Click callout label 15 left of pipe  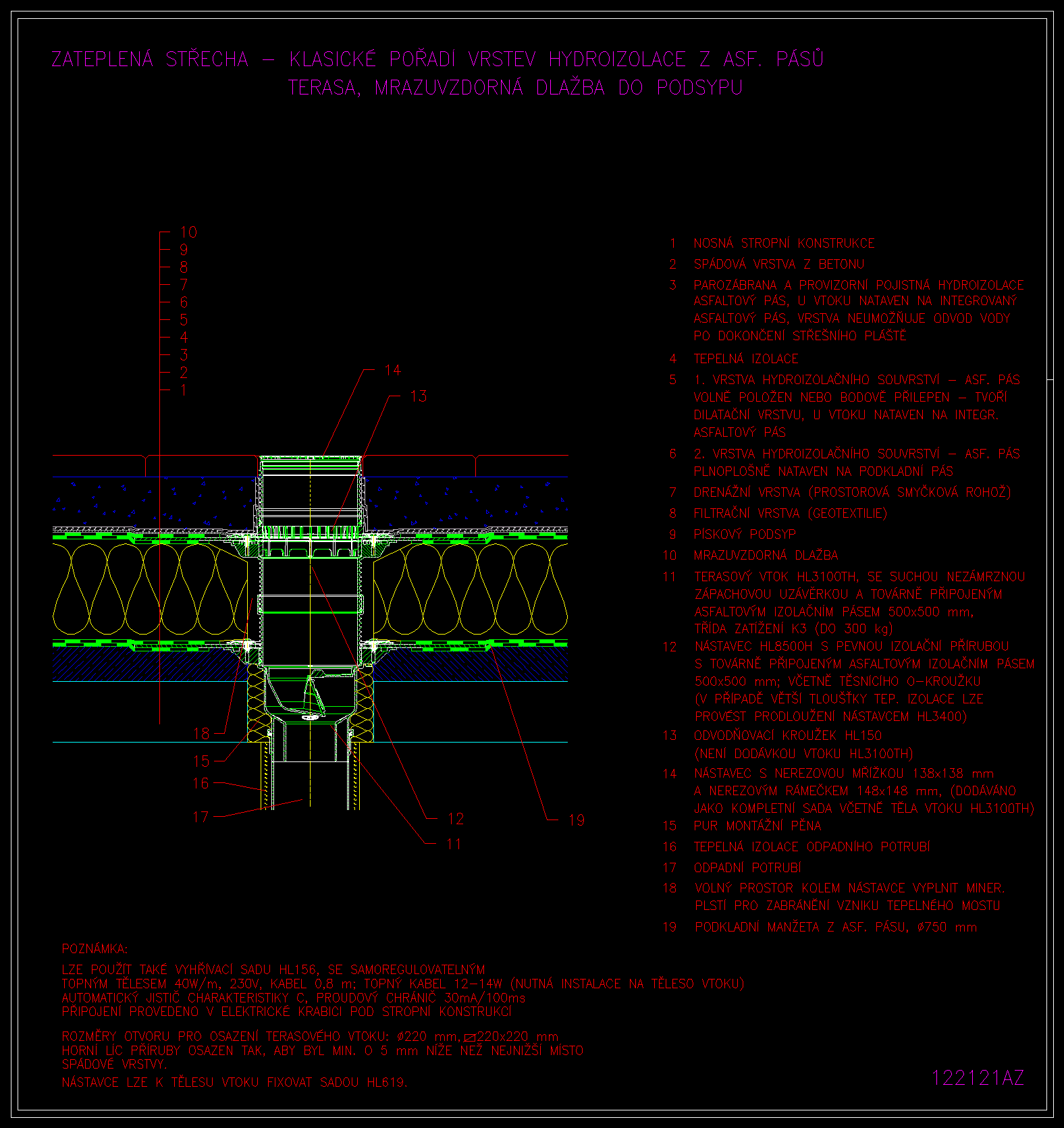[x=202, y=761]
